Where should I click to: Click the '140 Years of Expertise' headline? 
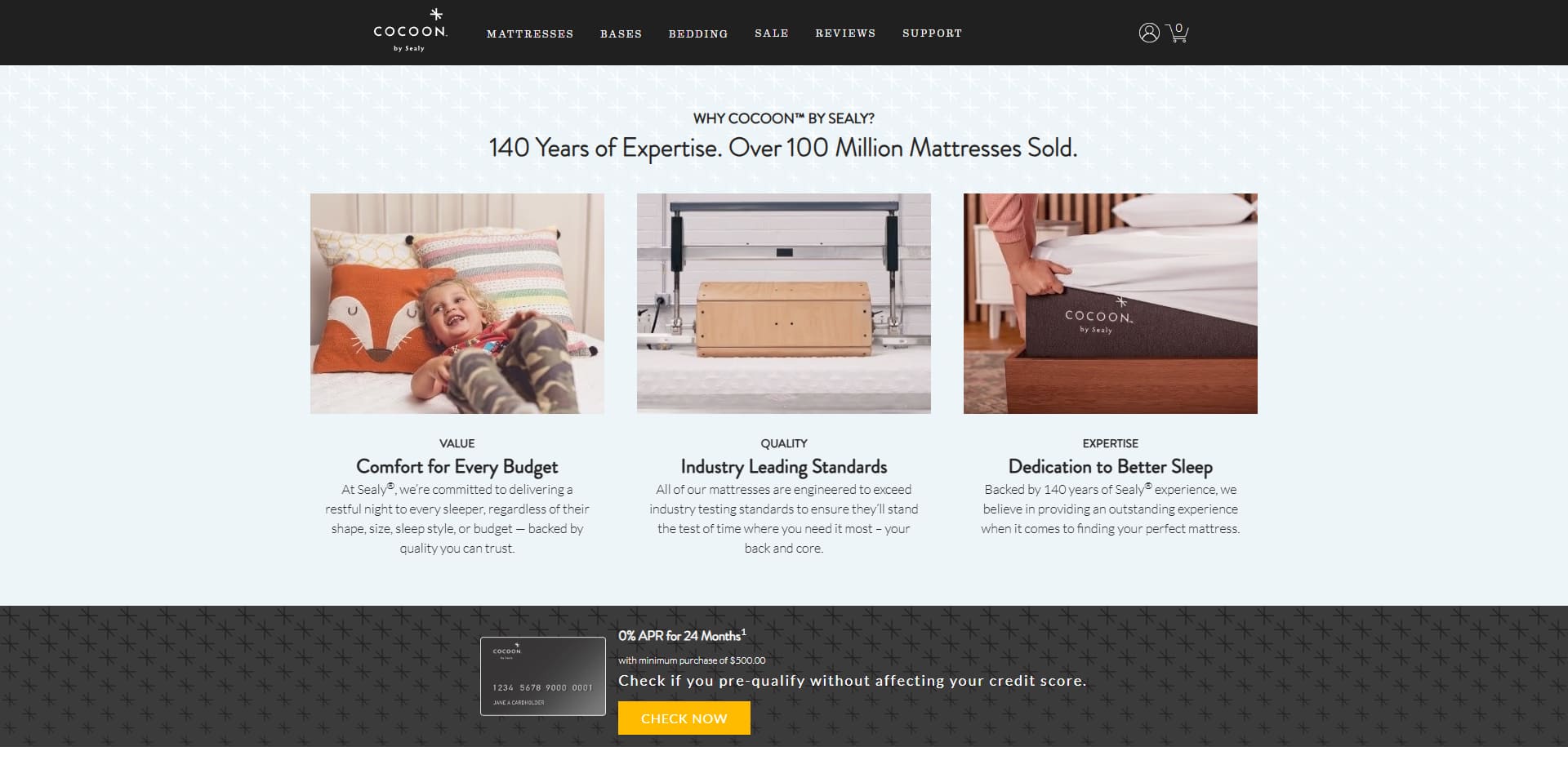coord(783,148)
